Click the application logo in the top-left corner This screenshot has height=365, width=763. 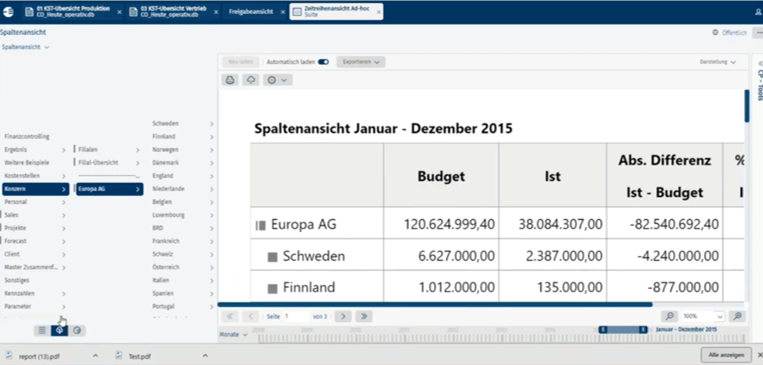[x=8, y=12]
